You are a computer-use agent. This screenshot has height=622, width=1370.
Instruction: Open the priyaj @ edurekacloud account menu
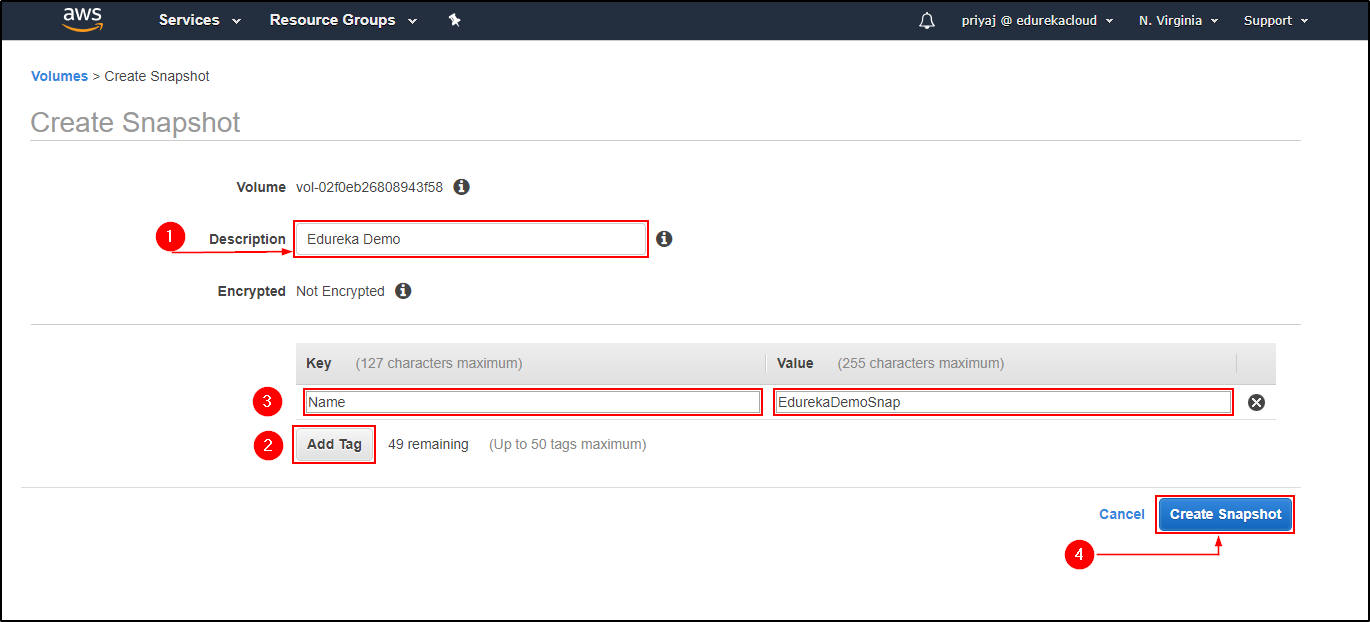pos(1037,20)
